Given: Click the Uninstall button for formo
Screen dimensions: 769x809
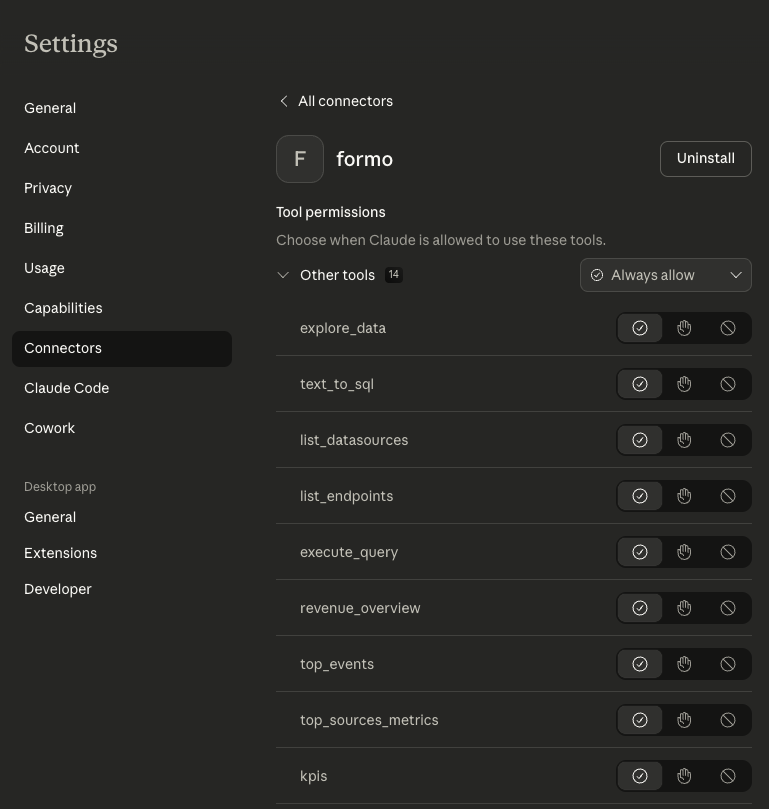Looking at the screenshot, I should pyautogui.click(x=705, y=158).
